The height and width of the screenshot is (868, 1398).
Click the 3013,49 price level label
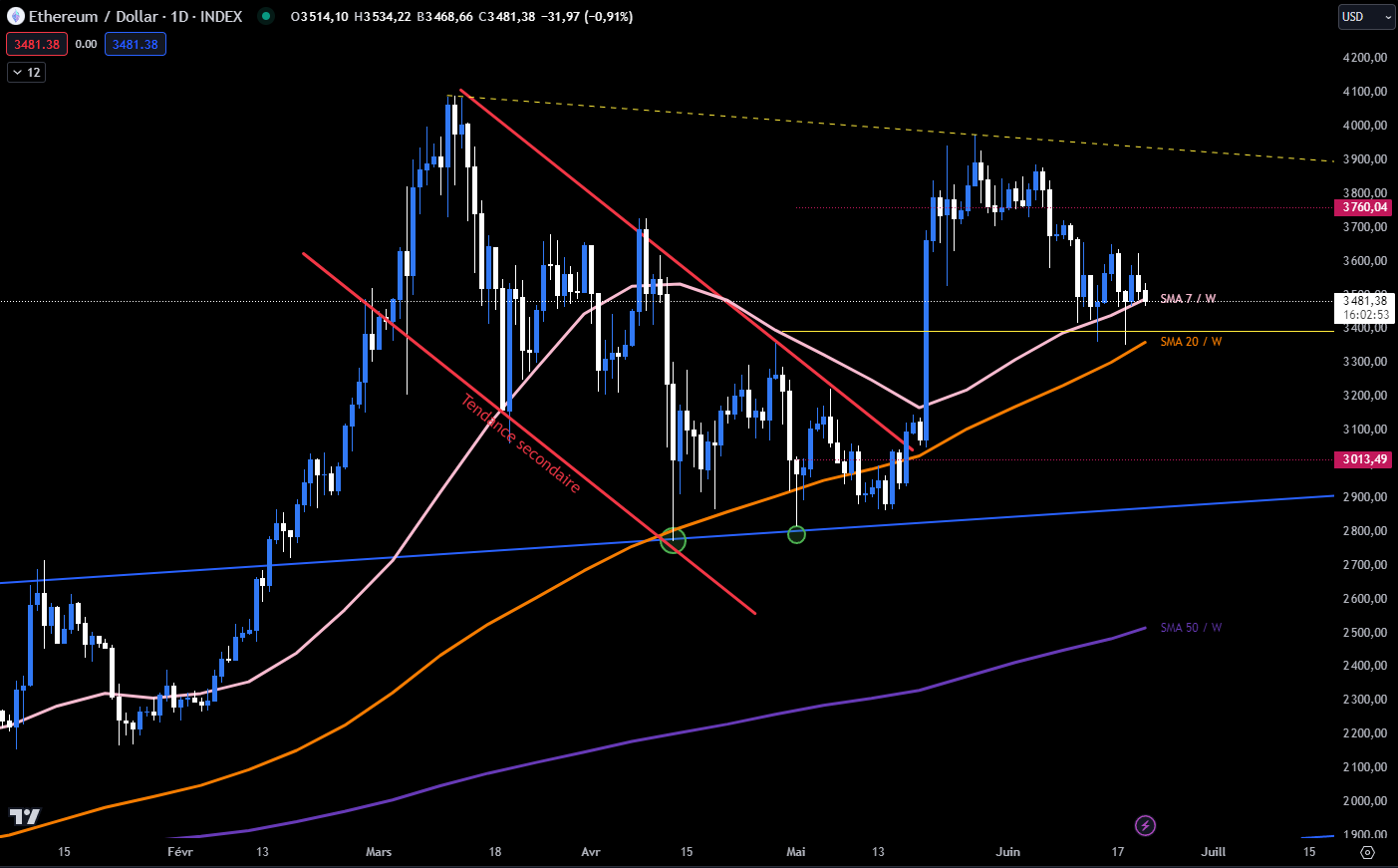click(1363, 459)
